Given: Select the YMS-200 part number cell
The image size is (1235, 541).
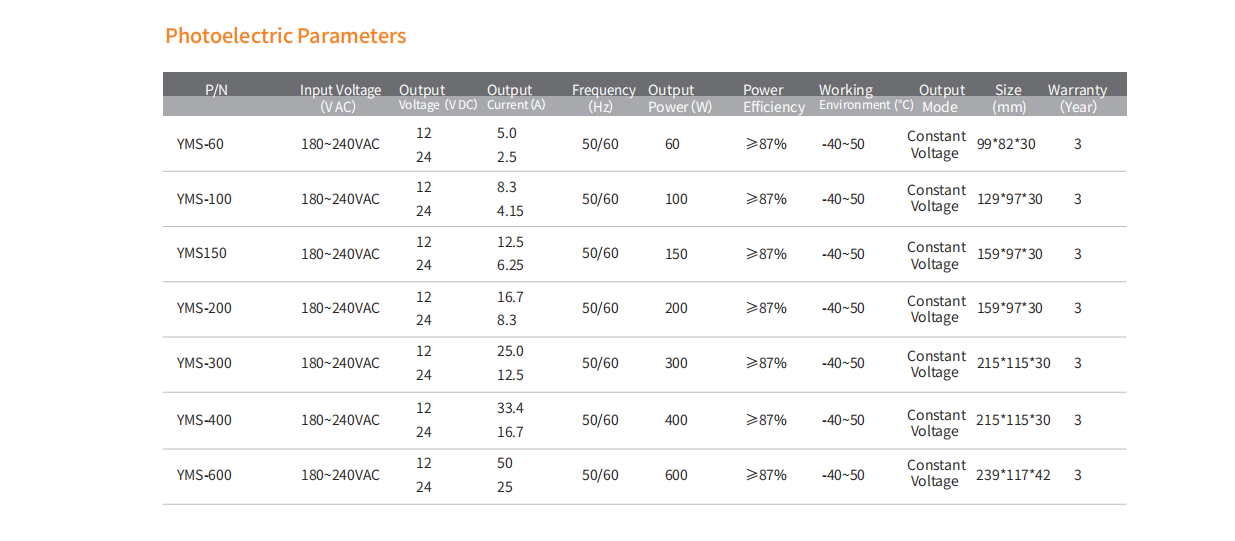Looking at the screenshot, I should point(204,308).
